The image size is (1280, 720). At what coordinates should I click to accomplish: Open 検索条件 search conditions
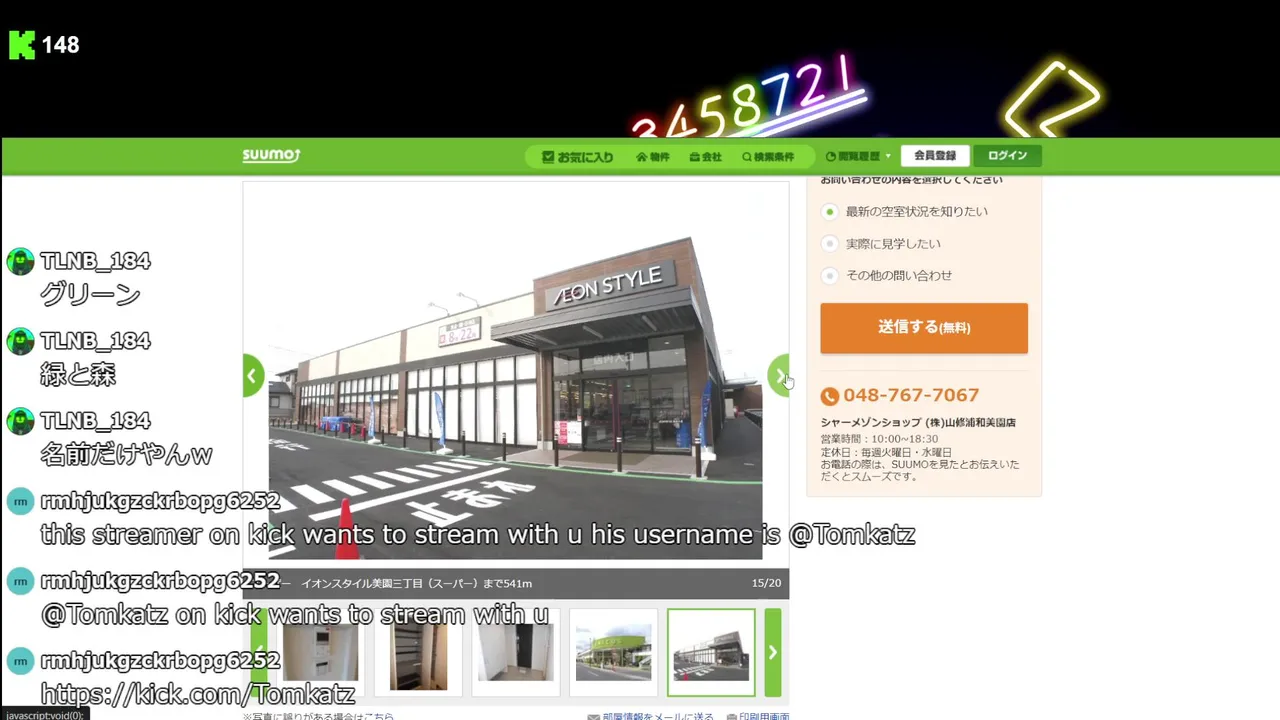tap(768, 157)
